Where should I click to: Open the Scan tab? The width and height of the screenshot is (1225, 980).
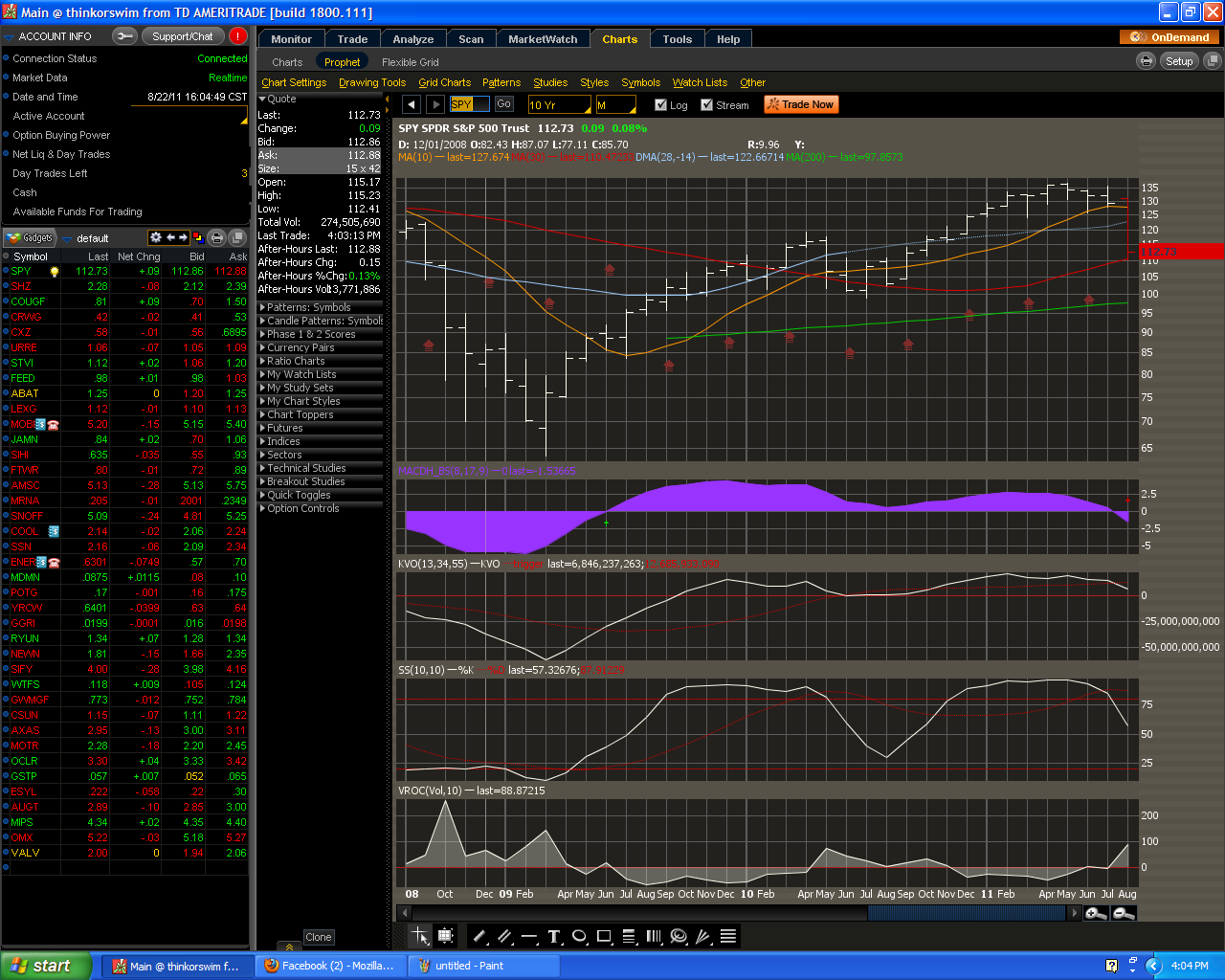pyautogui.click(x=471, y=39)
